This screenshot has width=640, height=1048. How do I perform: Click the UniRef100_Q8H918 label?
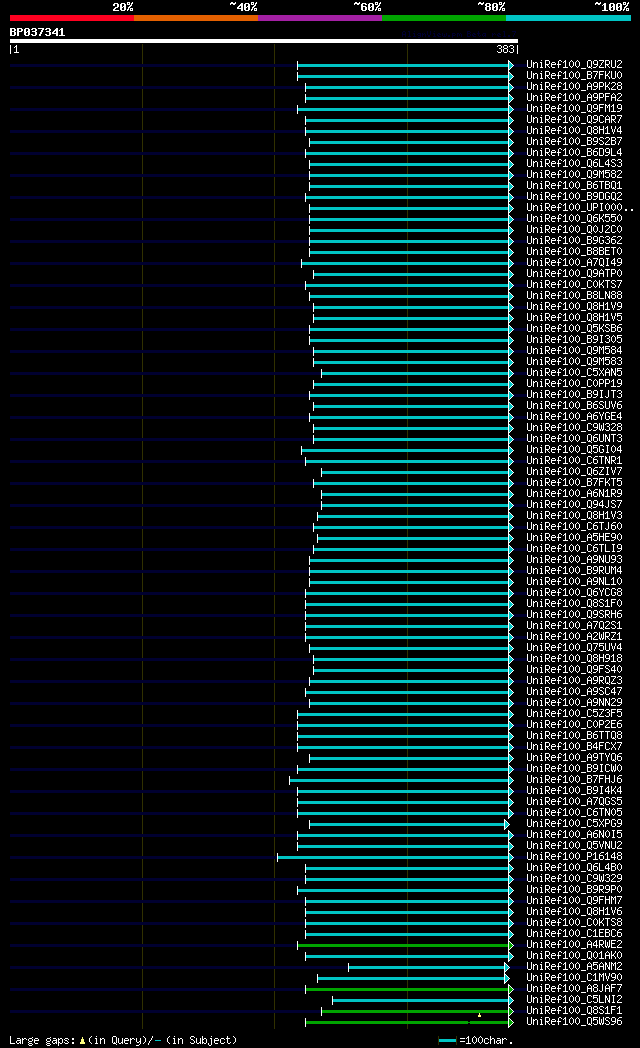pos(574,659)
